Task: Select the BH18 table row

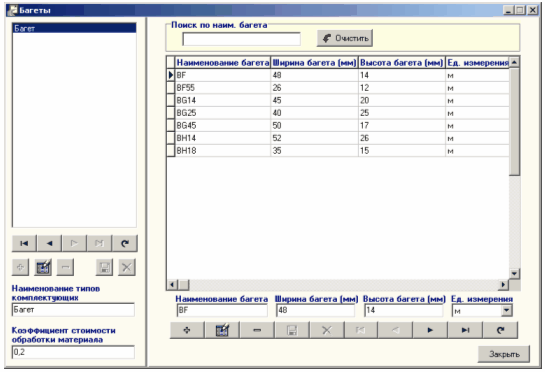Action: pyautogui.click(x=338, y=151)
